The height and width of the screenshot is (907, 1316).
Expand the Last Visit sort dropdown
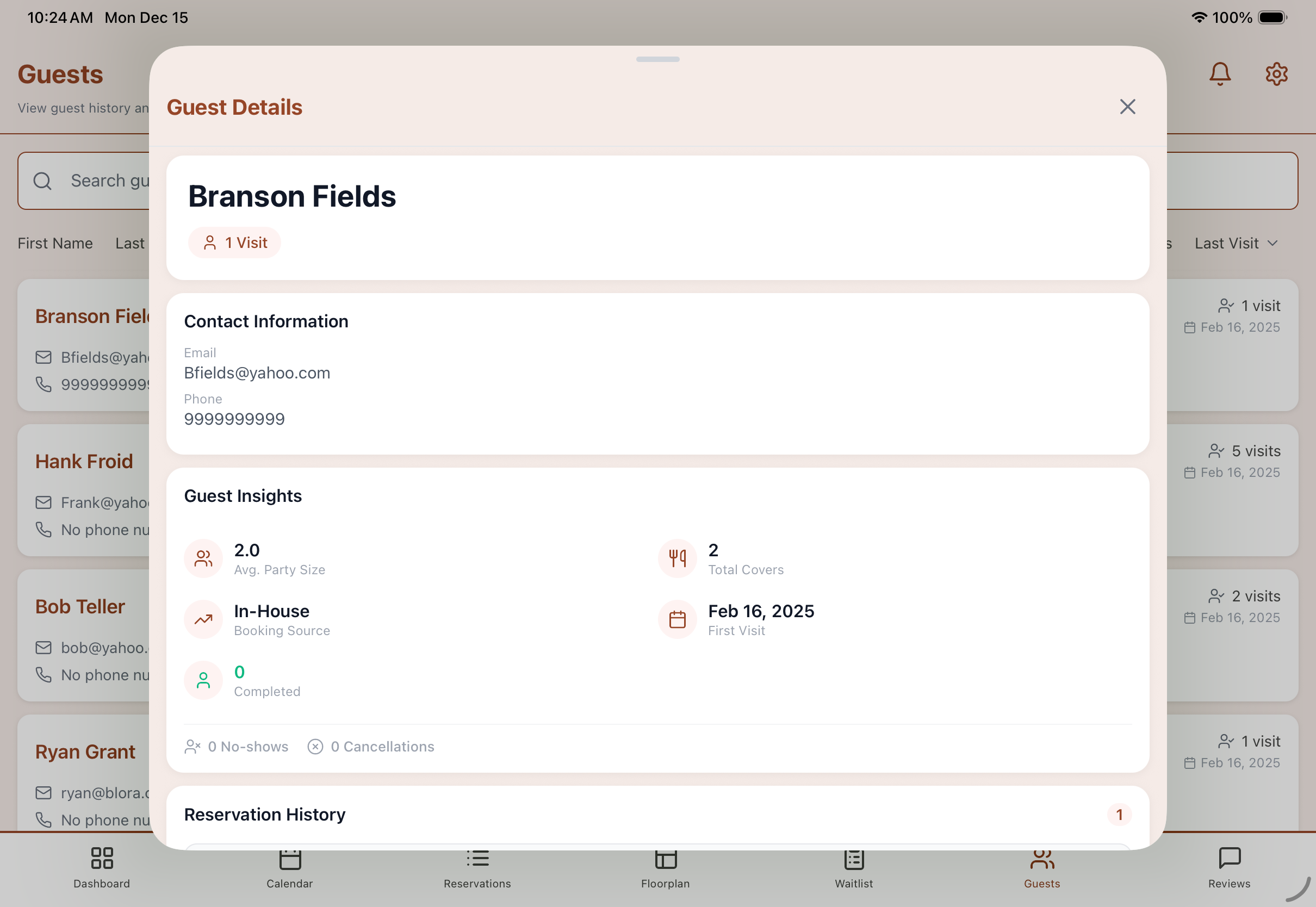point(1236,243)
